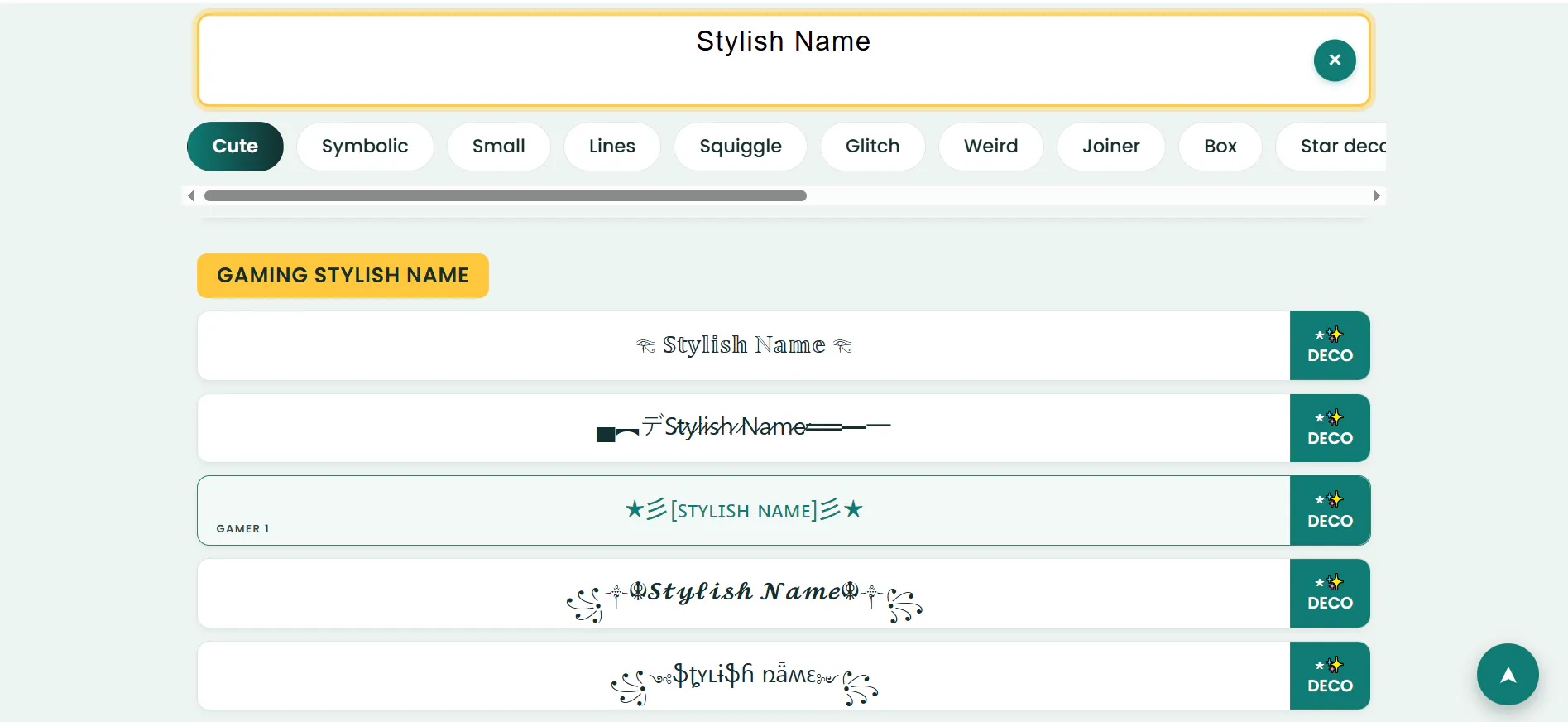Select the Symbolic style tab

click(x=365, y=147)
